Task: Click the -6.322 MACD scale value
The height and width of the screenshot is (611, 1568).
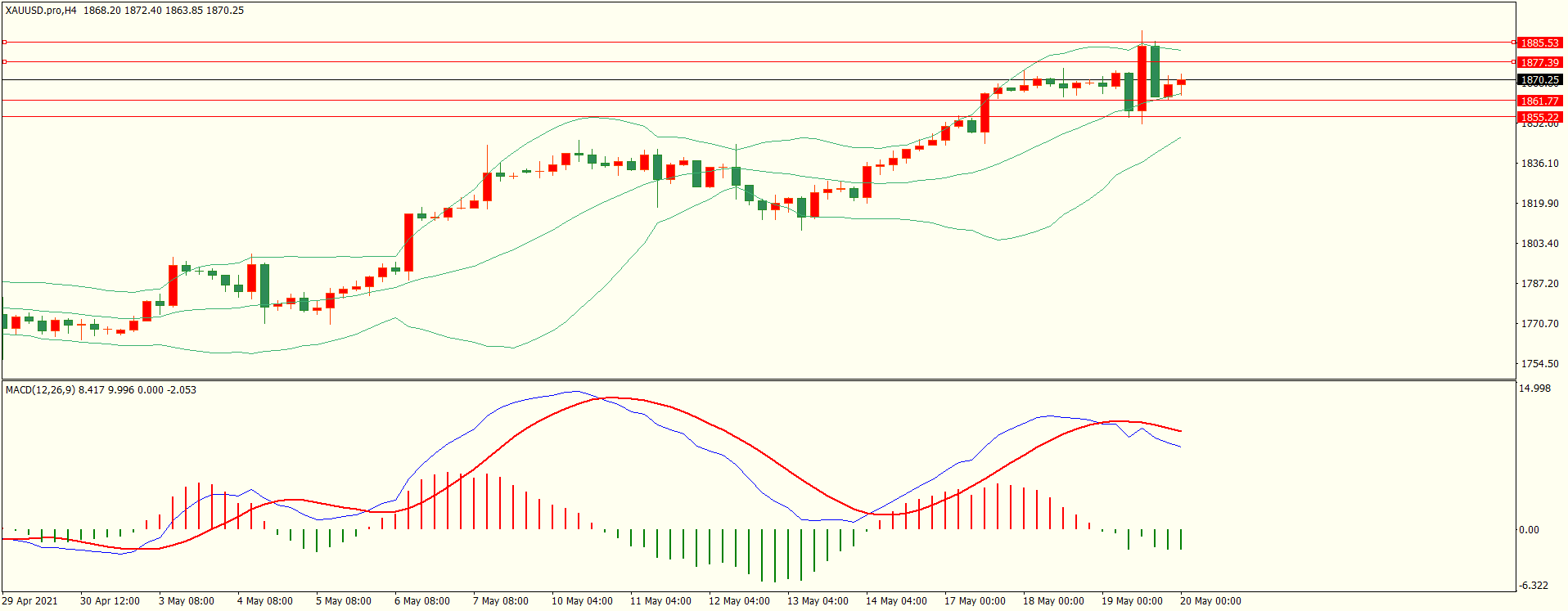Action: [1534, 586]
